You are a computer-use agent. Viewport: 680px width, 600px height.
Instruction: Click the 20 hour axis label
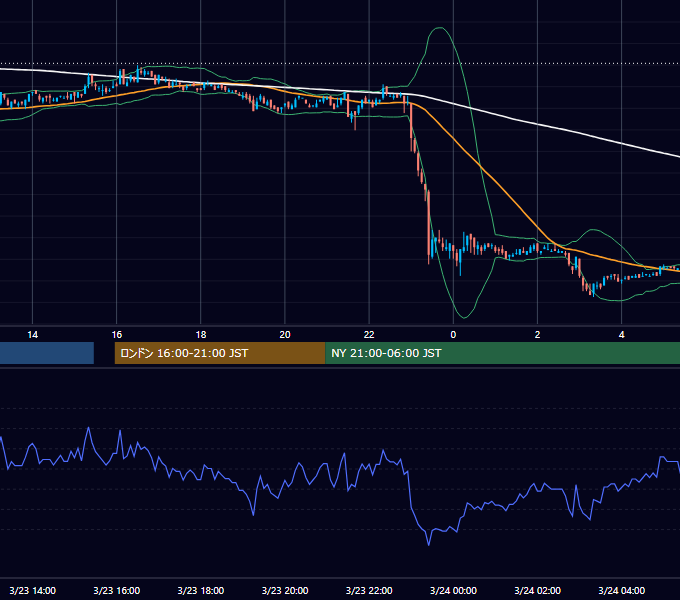285,335
